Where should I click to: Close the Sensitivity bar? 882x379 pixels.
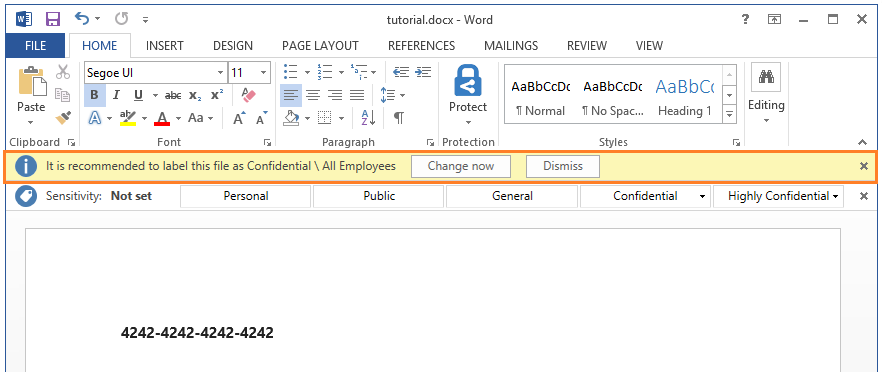(x=864, y=196)
